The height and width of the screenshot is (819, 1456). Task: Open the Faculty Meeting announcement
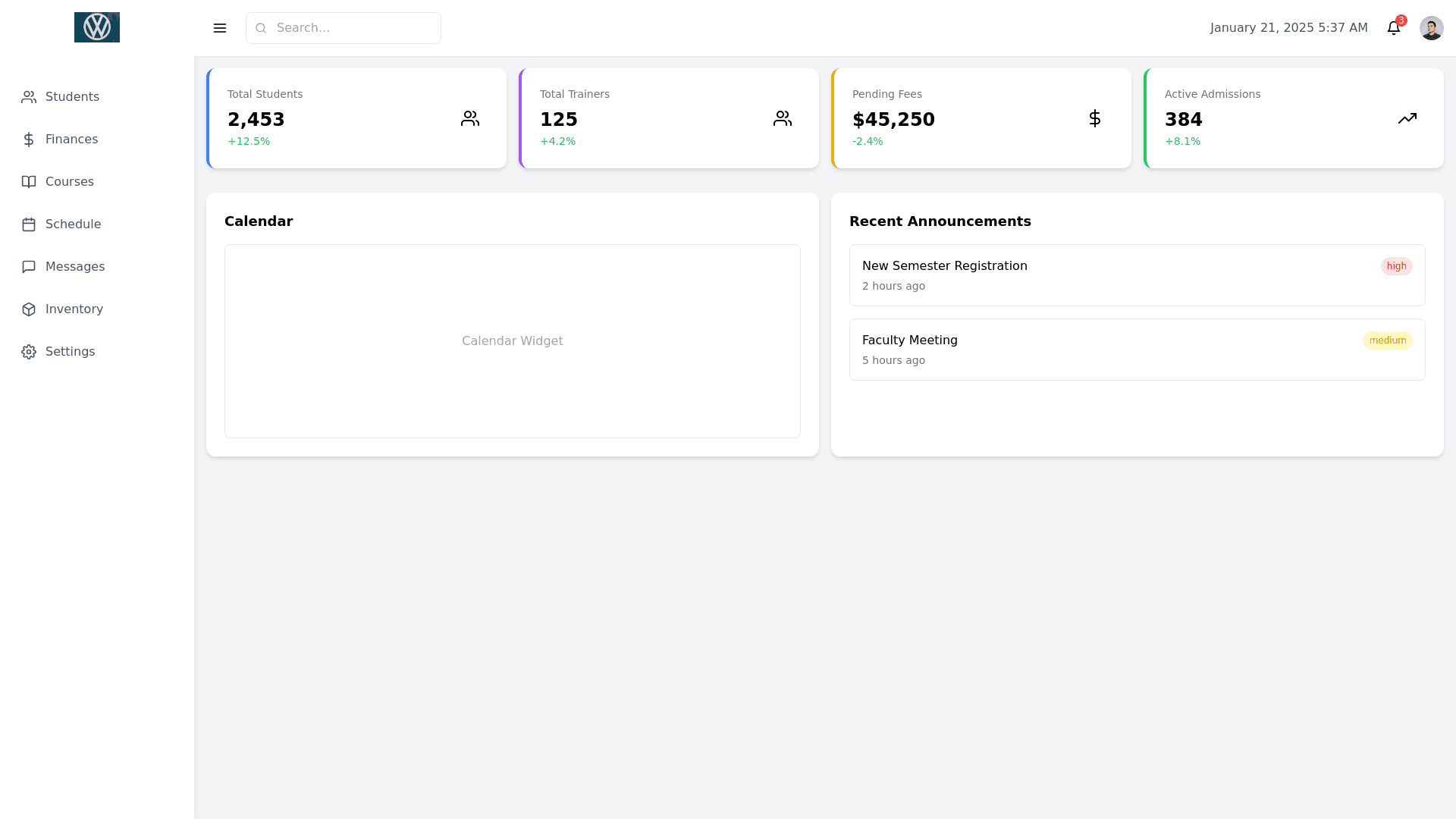909,340
